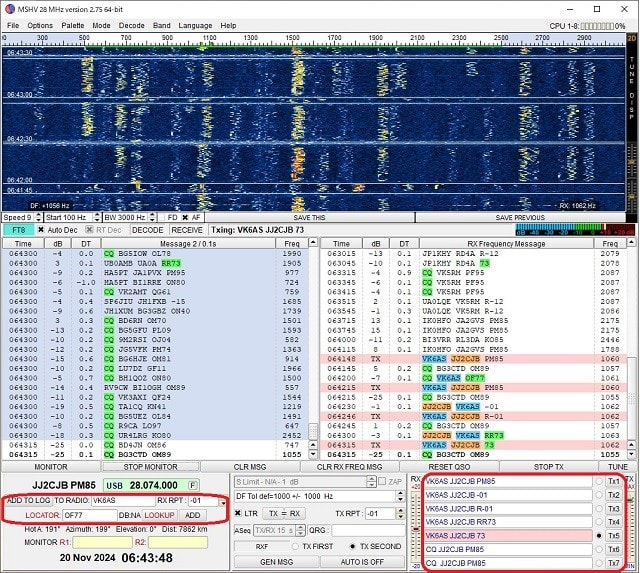This screenshot has width=640, height=573.
Task: Click the ASeq TX/RX 15 stepper arrows
Action: point(300,530)
